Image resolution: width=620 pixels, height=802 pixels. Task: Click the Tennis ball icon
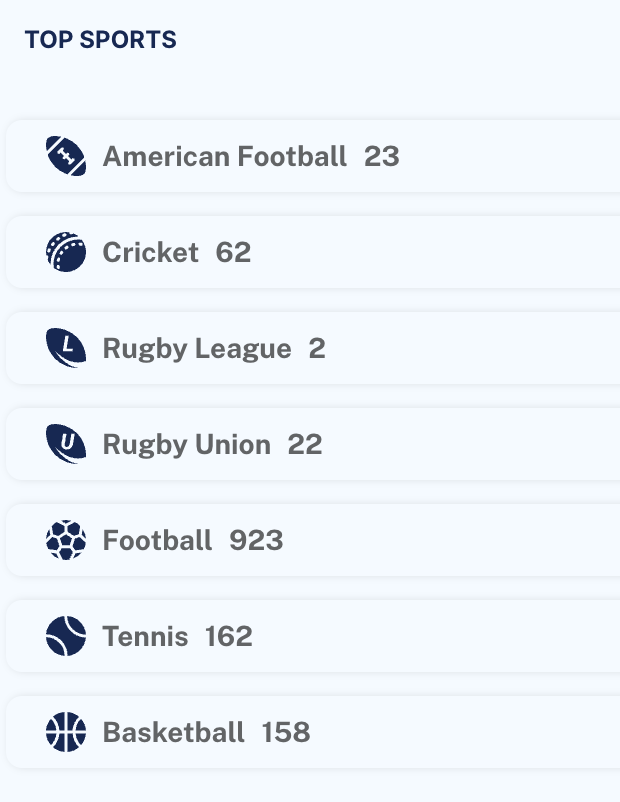coord(66,636)
